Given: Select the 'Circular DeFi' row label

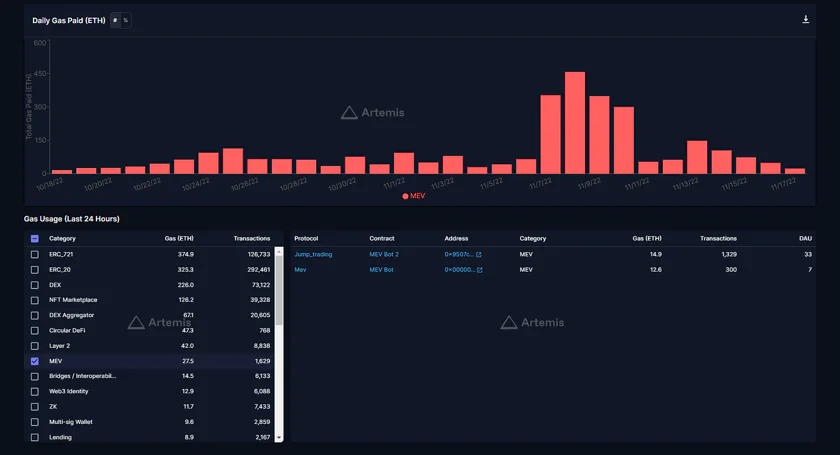Looking at the screenshot, I should [67, 331].
